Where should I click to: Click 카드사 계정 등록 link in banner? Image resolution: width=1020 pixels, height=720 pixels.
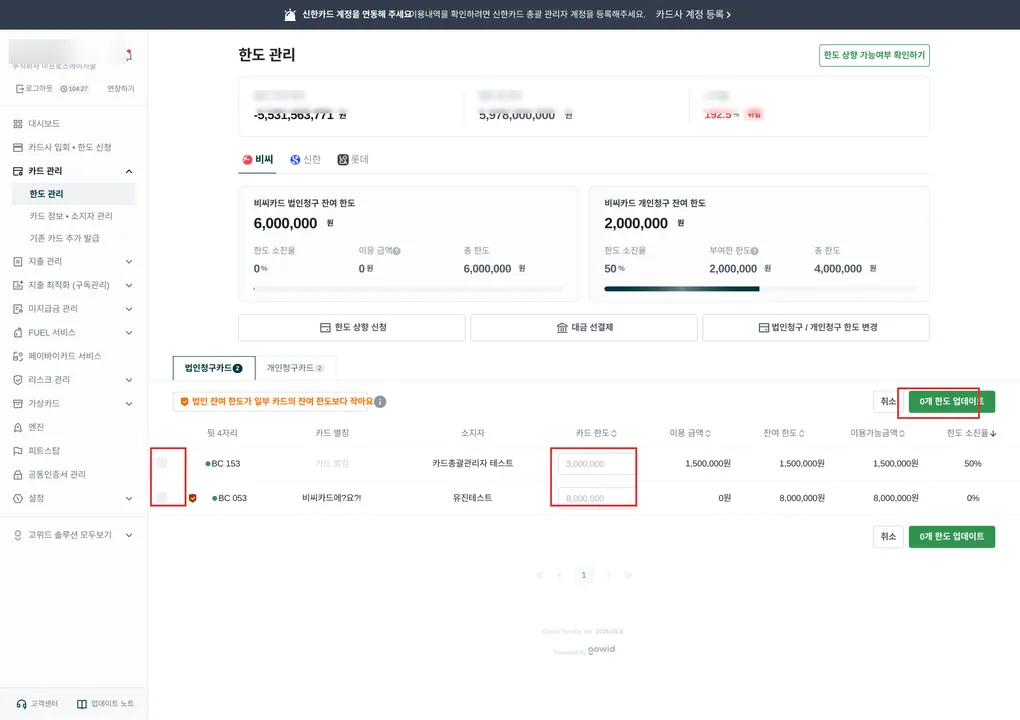coord(693,14)
